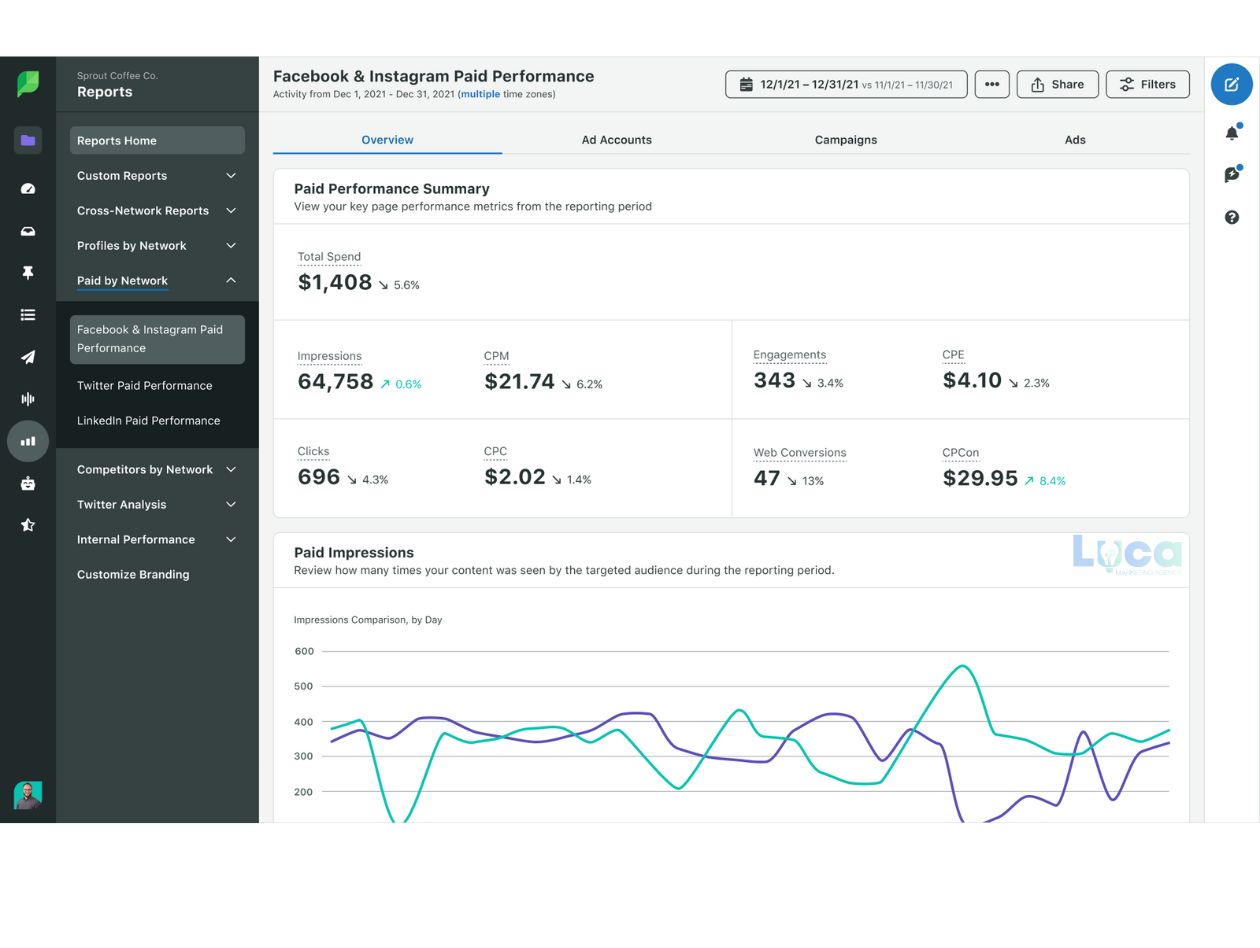Open LinkedIn Paid Performance report
Image resolution: width=1260 pixels, height=948 pixels.
tap(149, 420)
